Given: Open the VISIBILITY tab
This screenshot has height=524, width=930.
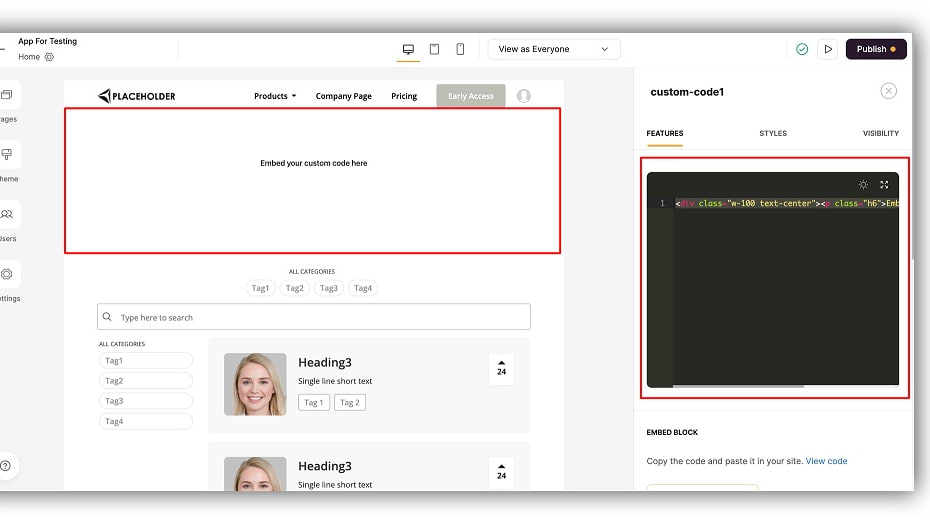Looking at the screenshot, I should click(881, 134).
